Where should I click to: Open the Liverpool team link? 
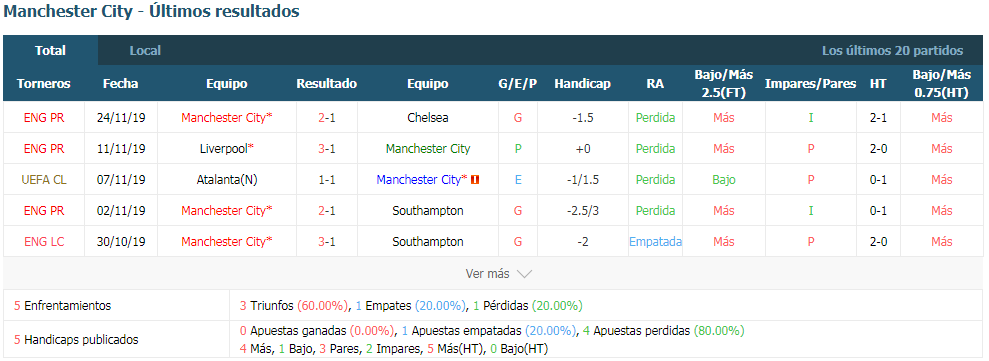coord(226,149)
